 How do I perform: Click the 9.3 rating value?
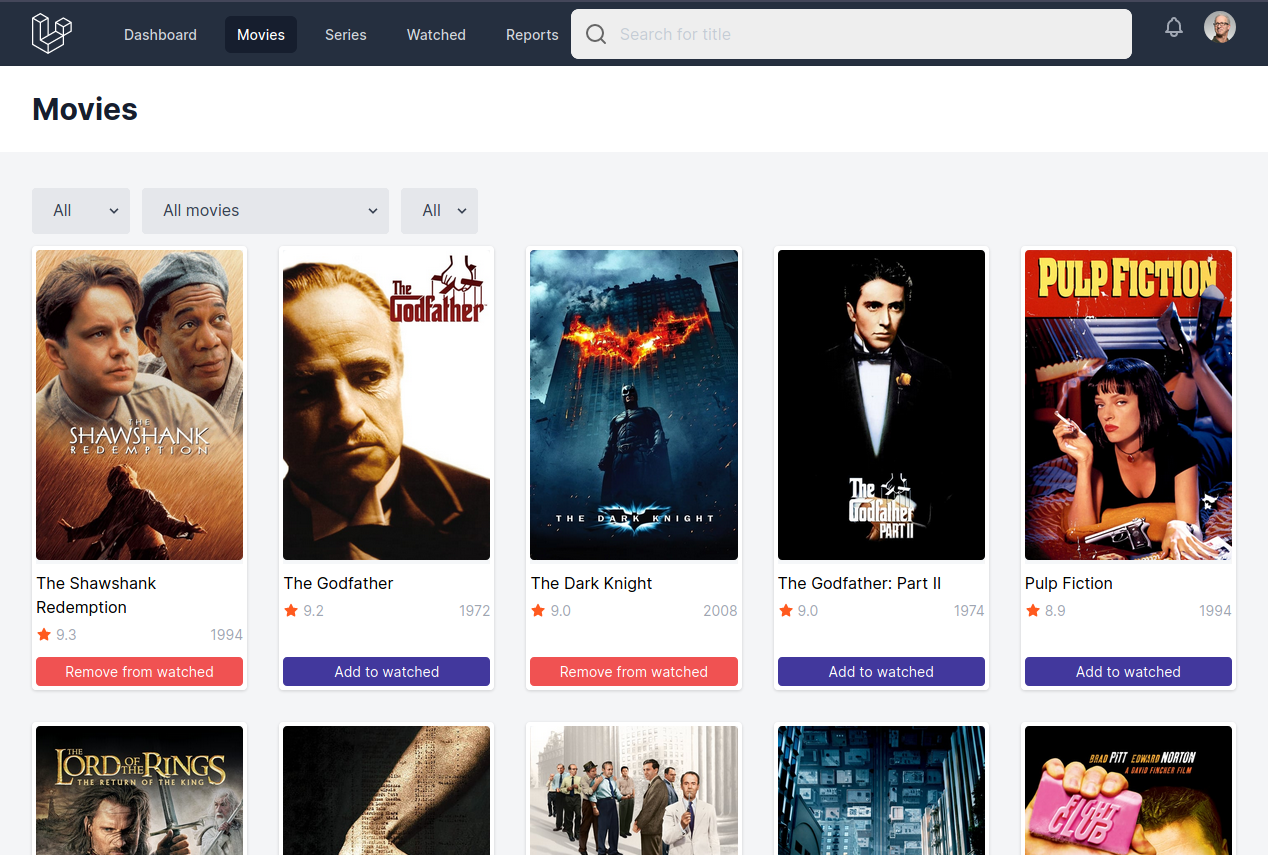[x=66, y=635]
